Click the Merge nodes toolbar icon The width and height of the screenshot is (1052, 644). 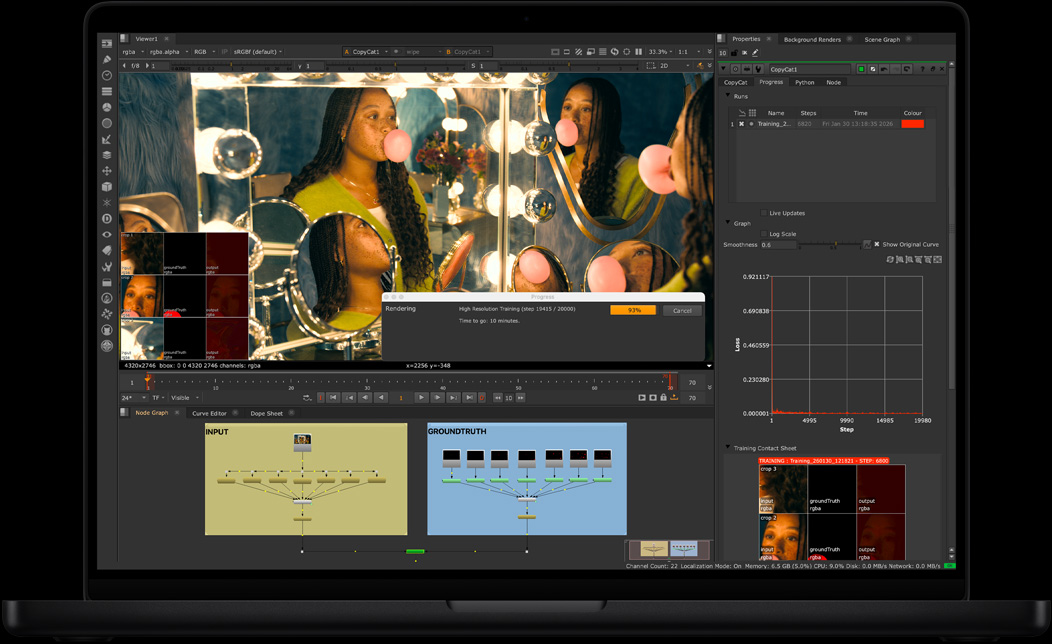[106, 156]
